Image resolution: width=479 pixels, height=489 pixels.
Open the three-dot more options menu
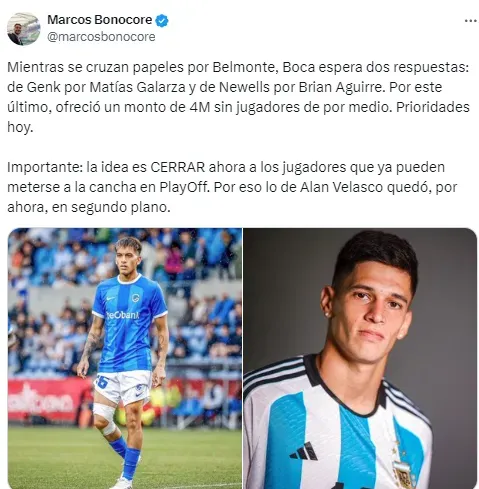coord(470,21)
